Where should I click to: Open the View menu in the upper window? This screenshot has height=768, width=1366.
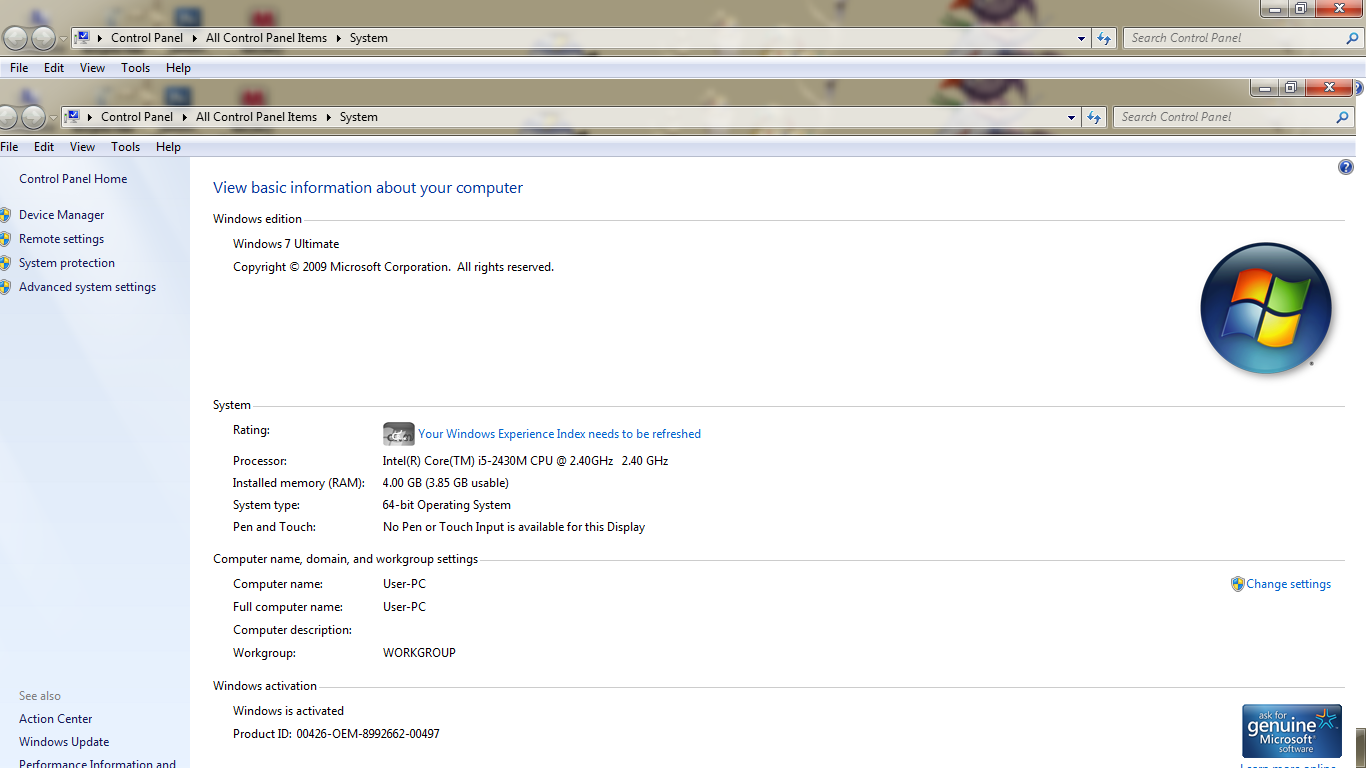(92, 68)
